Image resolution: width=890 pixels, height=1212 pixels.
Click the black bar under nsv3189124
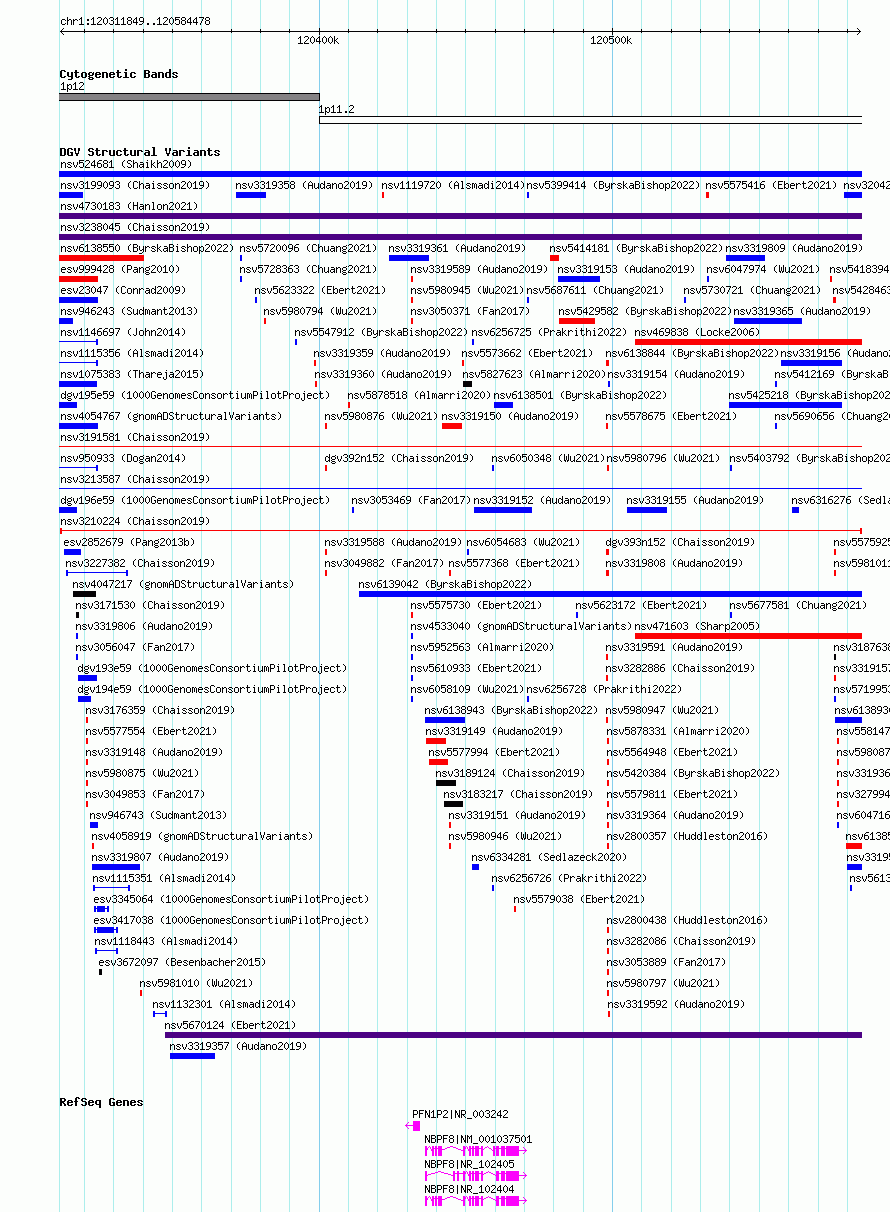(x=446, y=783)
